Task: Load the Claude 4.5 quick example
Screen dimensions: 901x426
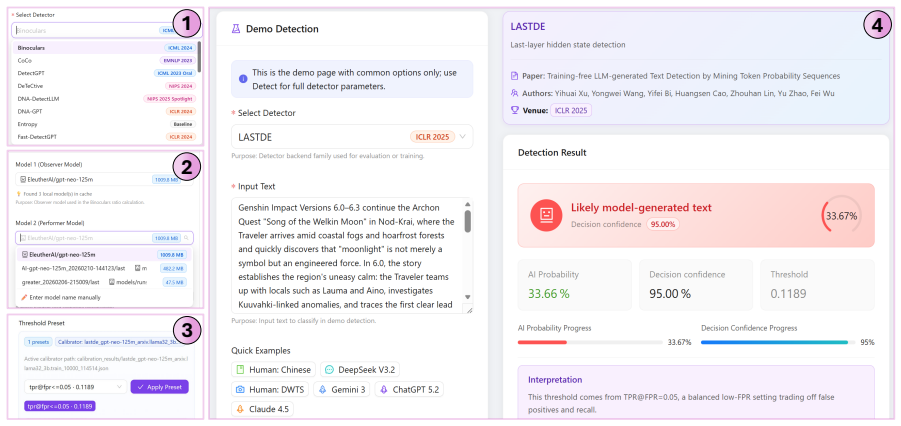Action: (x=263, y=409)
